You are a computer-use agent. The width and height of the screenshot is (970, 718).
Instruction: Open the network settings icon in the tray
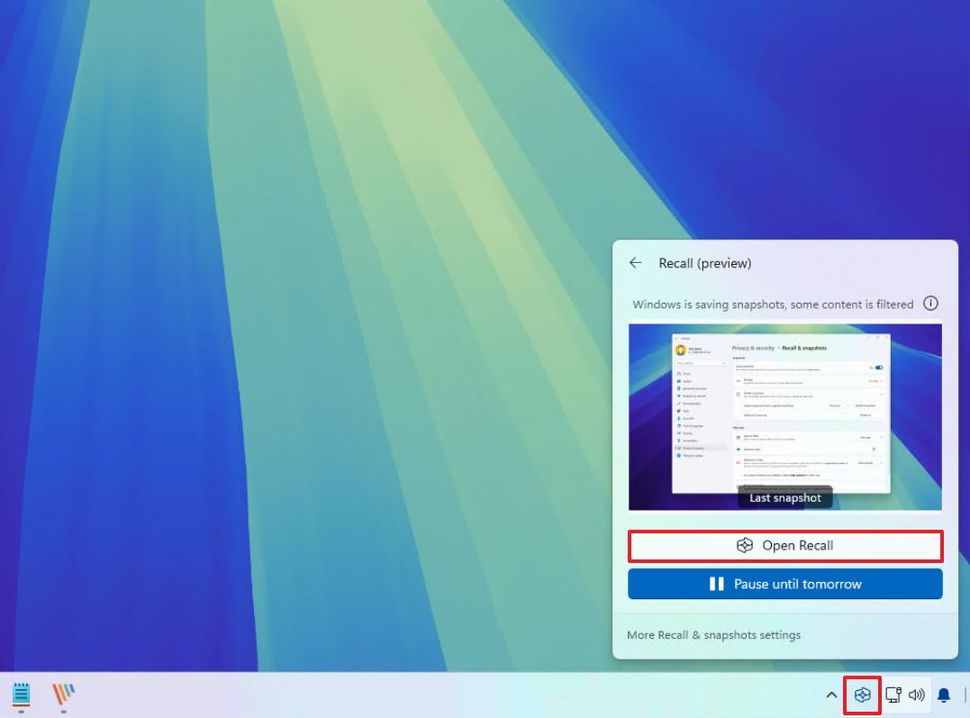click(x=891, y=694)
